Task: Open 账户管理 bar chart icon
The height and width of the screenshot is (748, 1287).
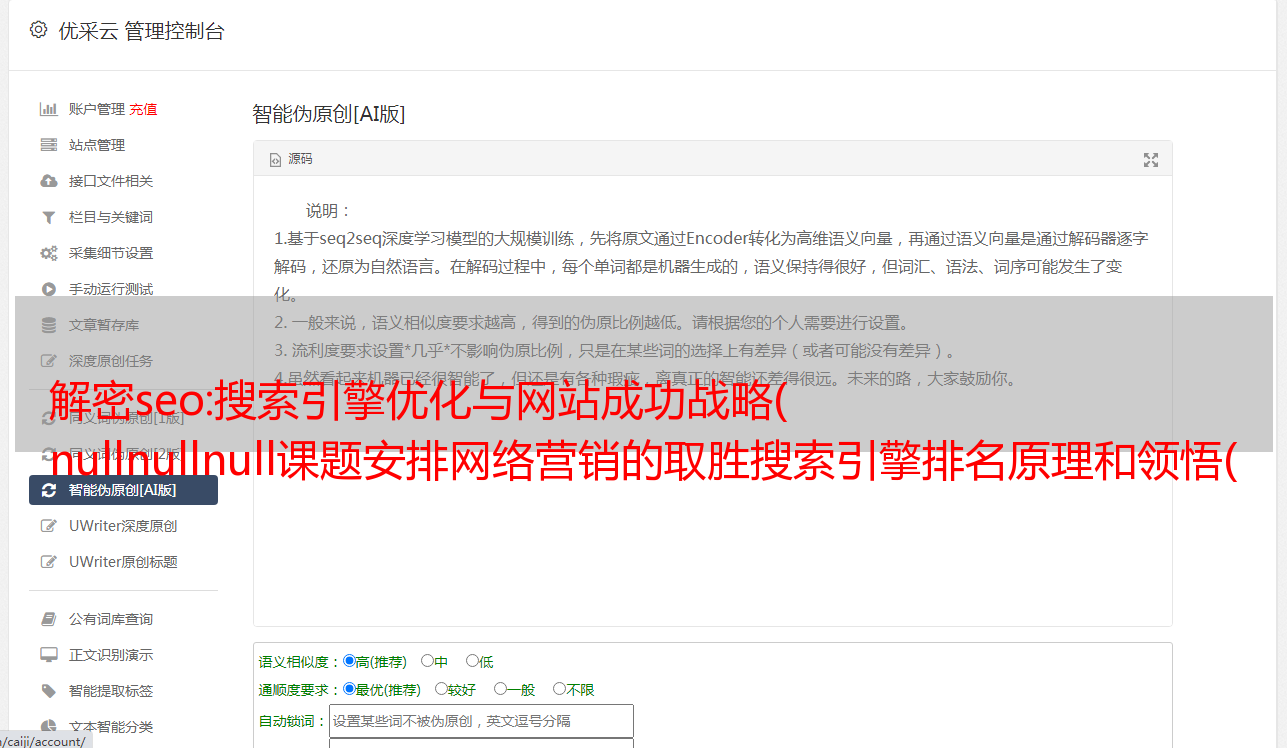Action: point(48,109)
